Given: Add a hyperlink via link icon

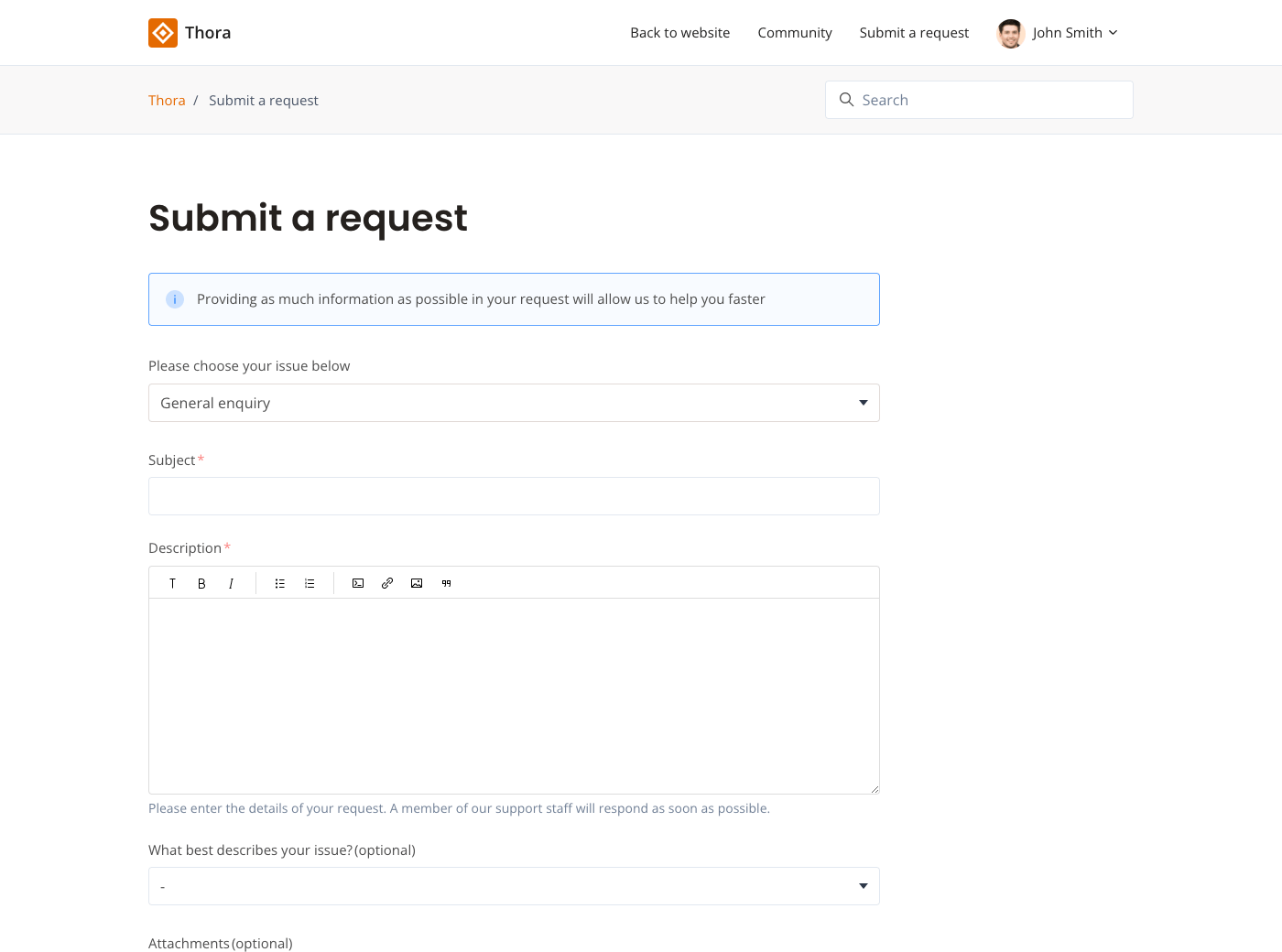Looking at the screenshot, I should (387, 583).
